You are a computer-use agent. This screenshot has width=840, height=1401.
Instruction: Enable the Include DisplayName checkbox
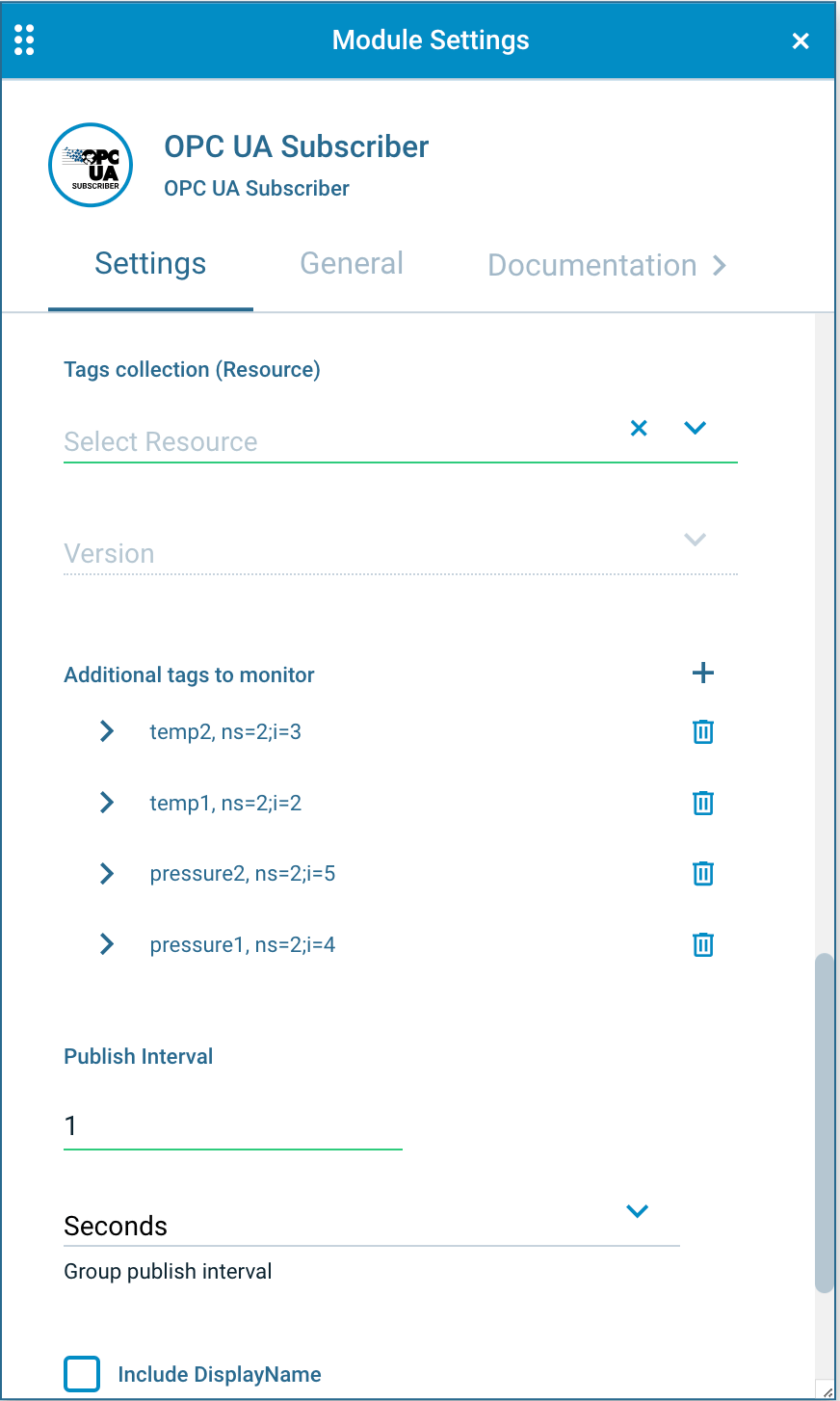pos(82,1374)
